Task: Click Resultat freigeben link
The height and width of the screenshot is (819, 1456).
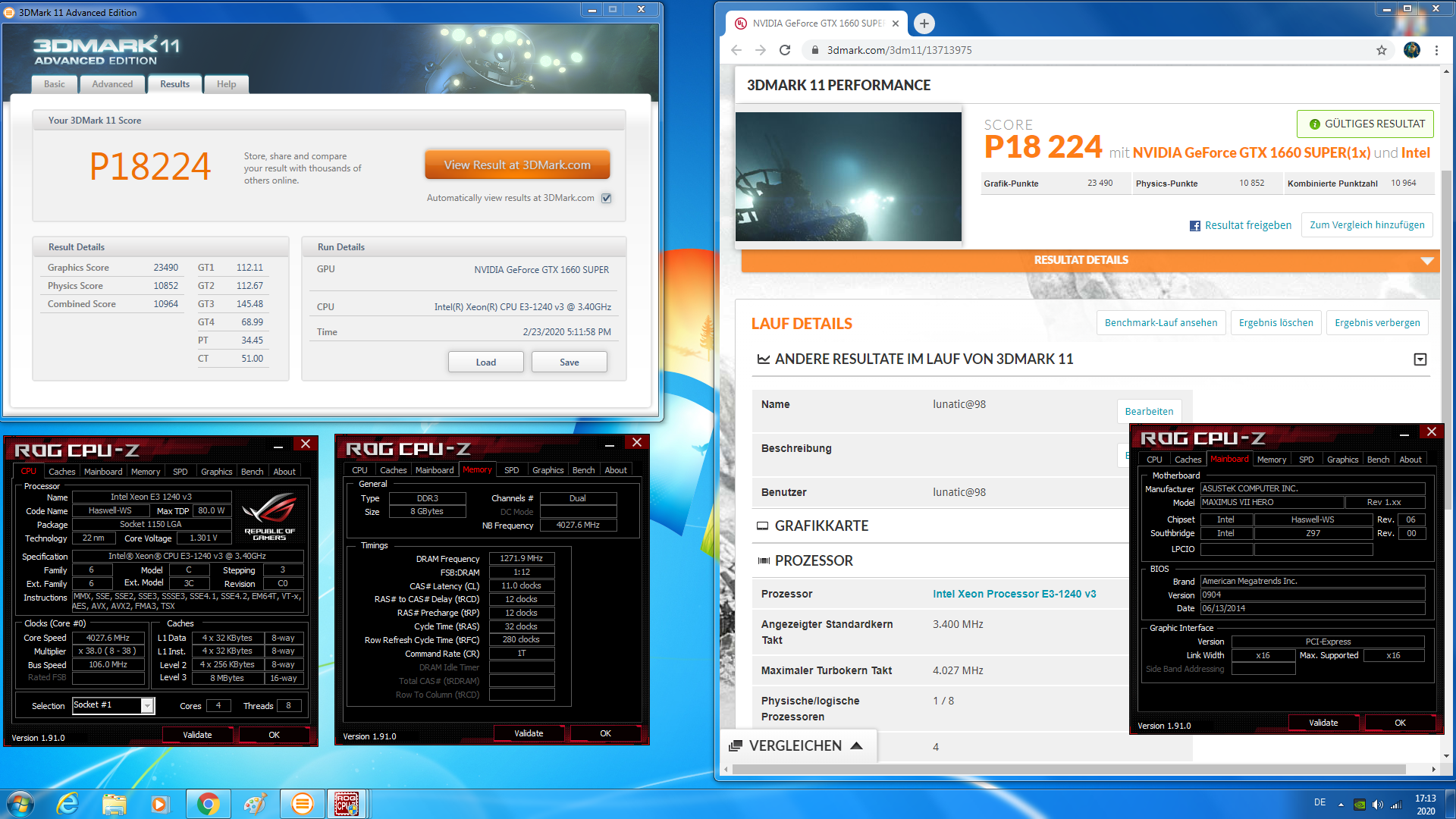Action: pyautogui.click(x=1247, y=225)
